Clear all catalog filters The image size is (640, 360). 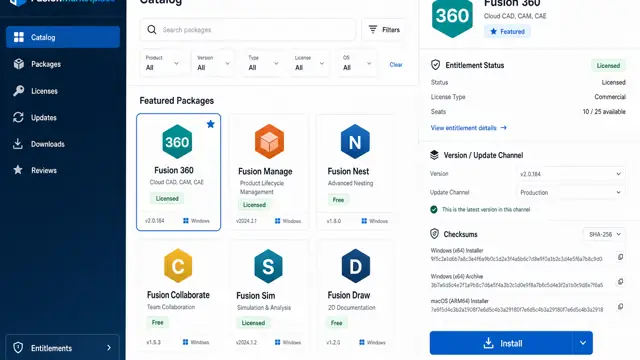(x=396, y=64)
